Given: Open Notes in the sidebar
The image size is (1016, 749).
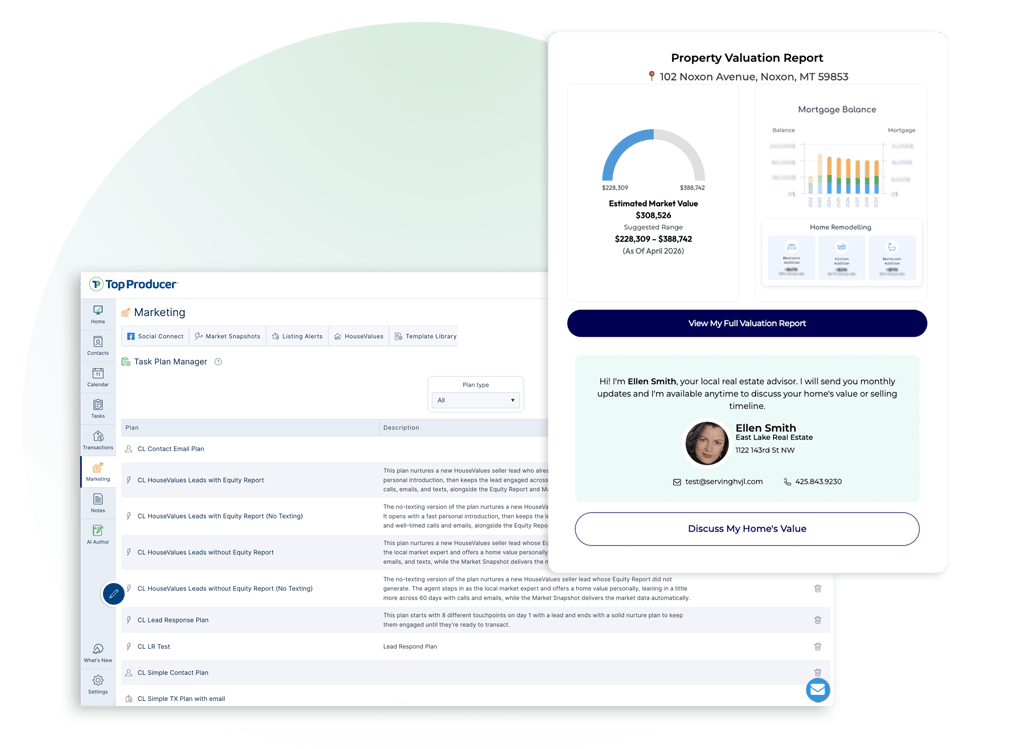Looking at the screenshot, I should 98,503.
